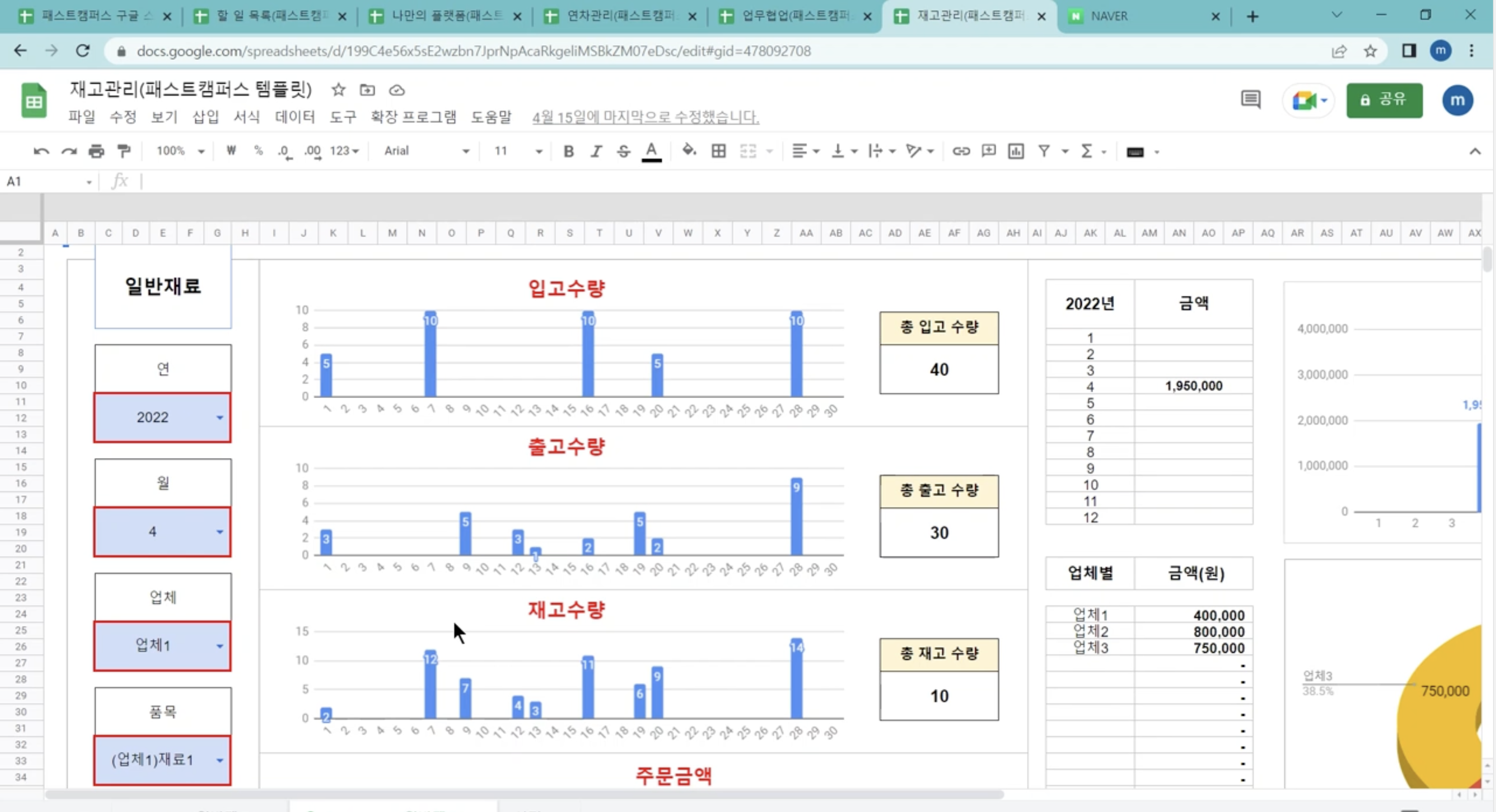Open the functions sigma icon

click(1087, 152)
